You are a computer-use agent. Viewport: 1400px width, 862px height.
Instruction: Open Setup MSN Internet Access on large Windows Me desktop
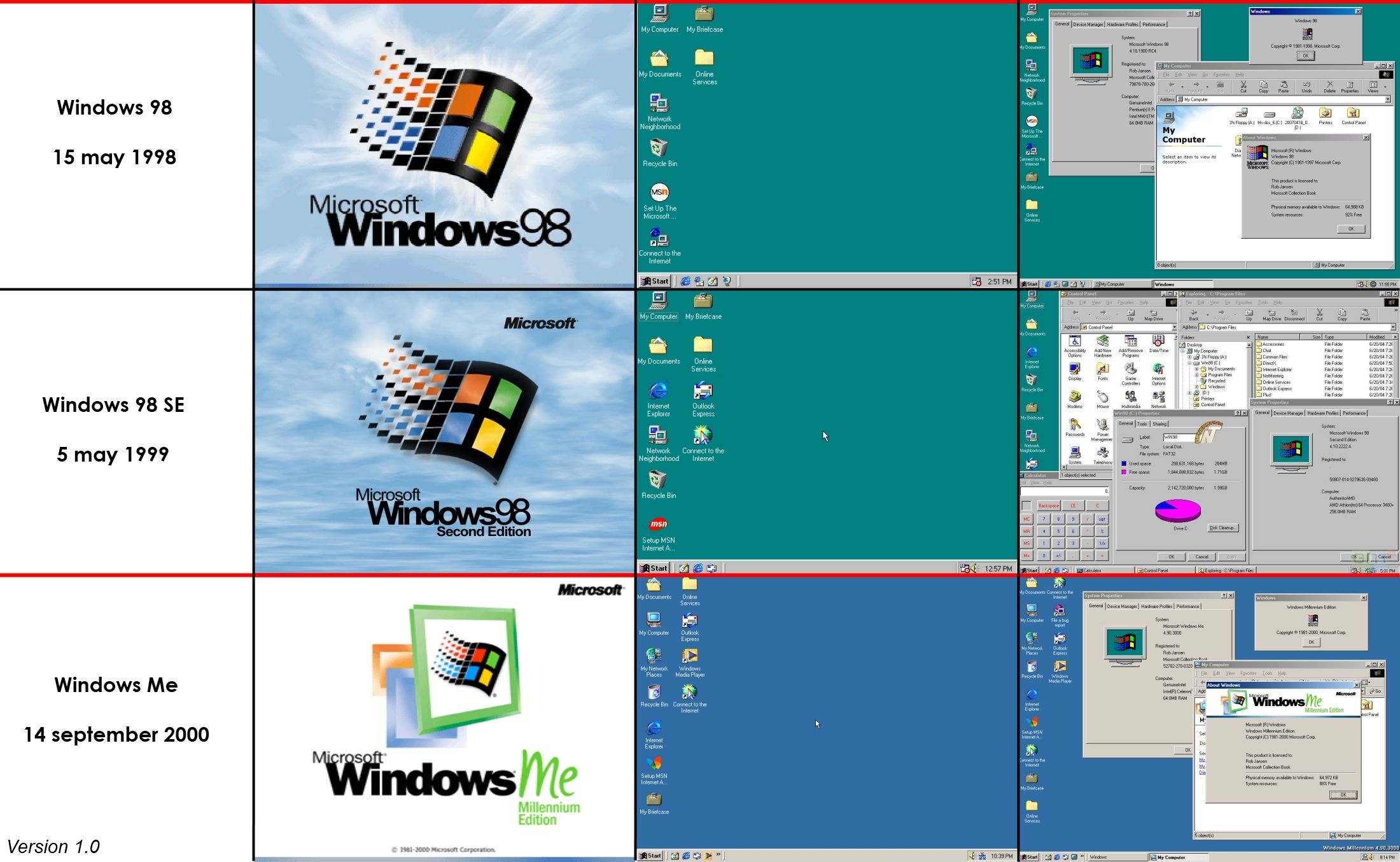(x=654, y=770)
